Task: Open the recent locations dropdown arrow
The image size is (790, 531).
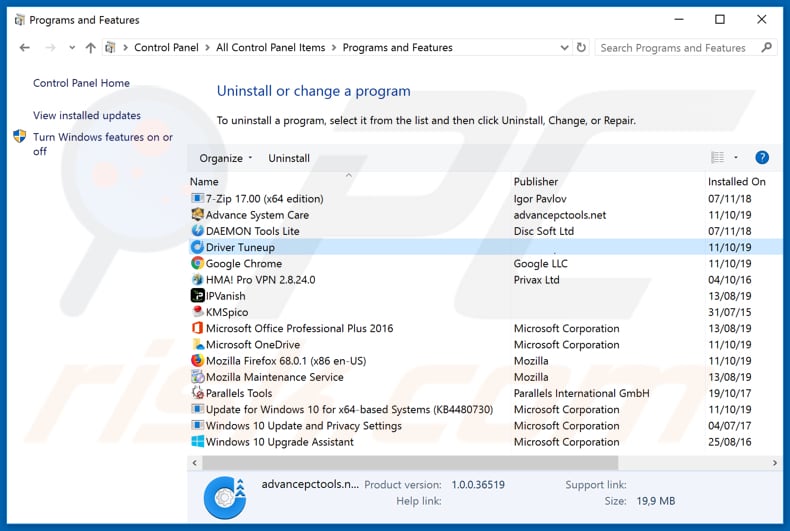Action: pos(72,48)
